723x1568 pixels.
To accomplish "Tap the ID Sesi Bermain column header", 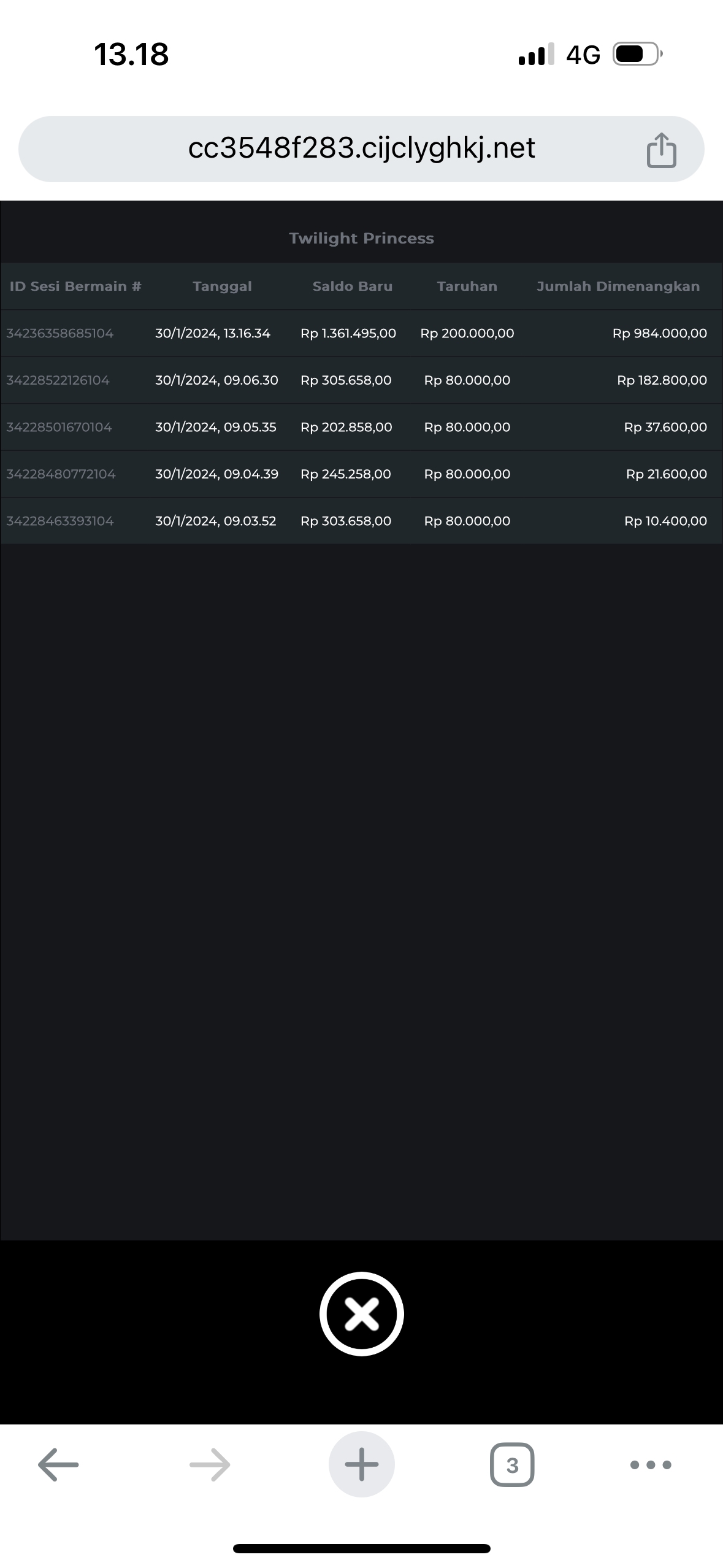I will click(x=75, y=286).
